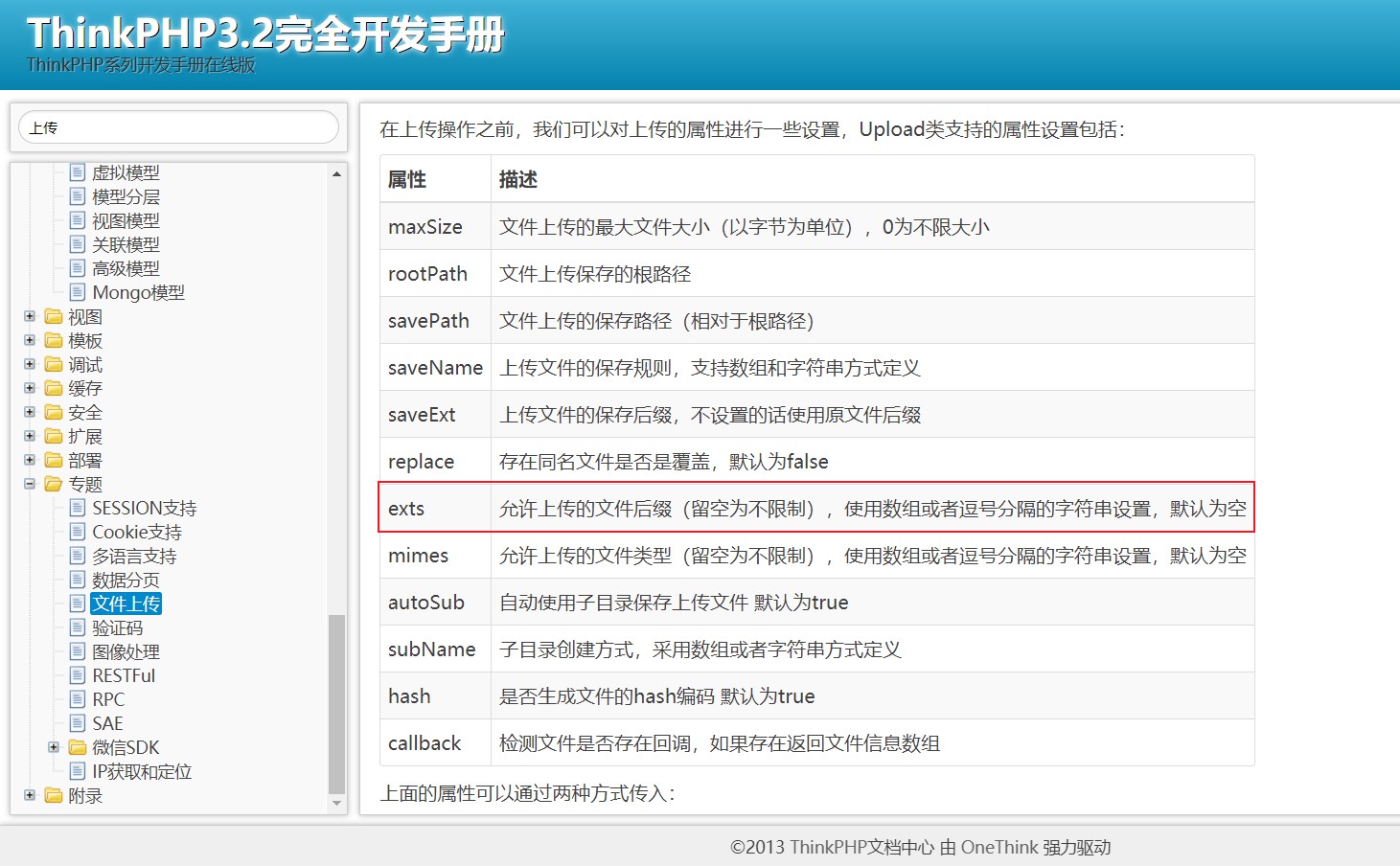Click the document icon beside 关联模型

(x=78, y=244)
